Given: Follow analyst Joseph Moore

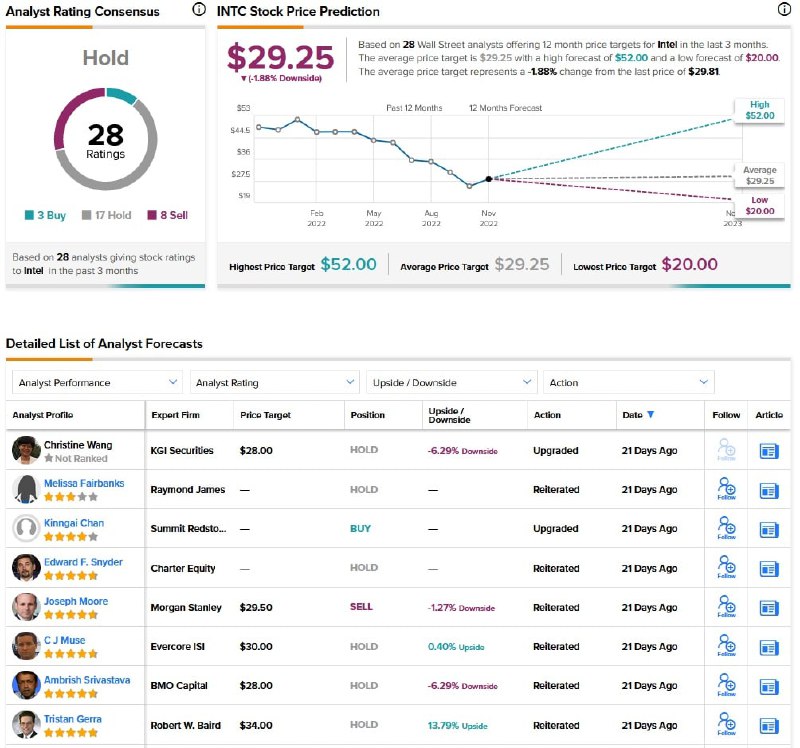Looking at the screenshot, I should (x=726, y=607).
